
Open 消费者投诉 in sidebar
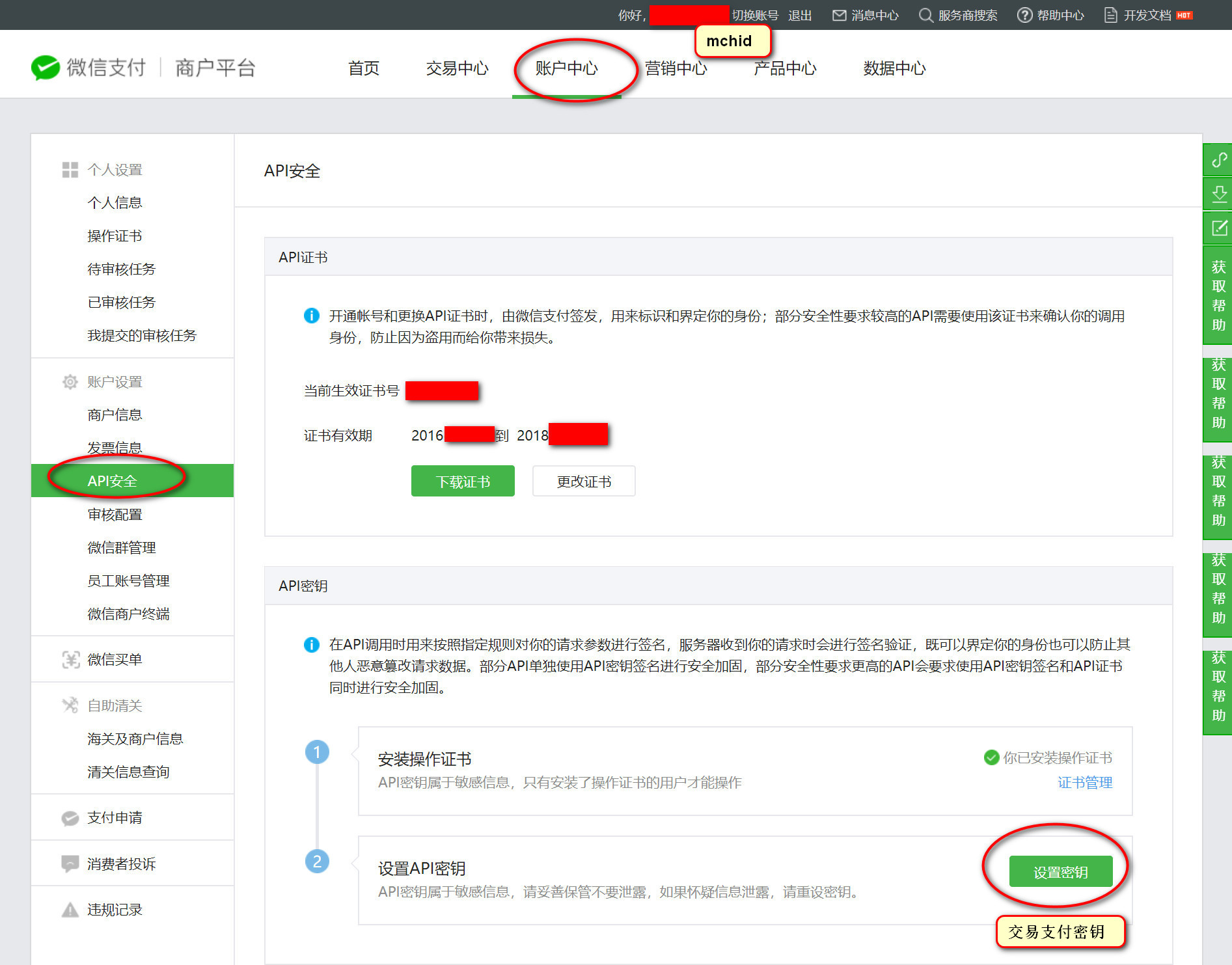122,863
